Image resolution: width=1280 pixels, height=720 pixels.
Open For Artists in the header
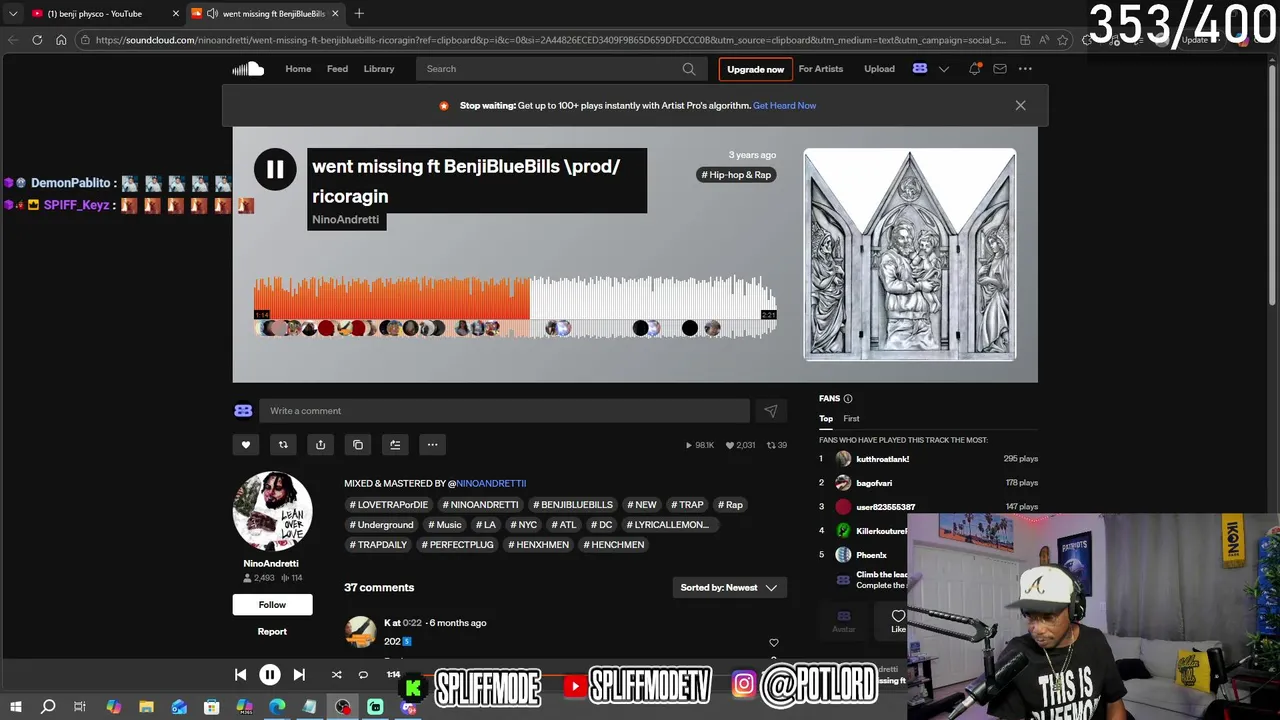tap(821, 69)
